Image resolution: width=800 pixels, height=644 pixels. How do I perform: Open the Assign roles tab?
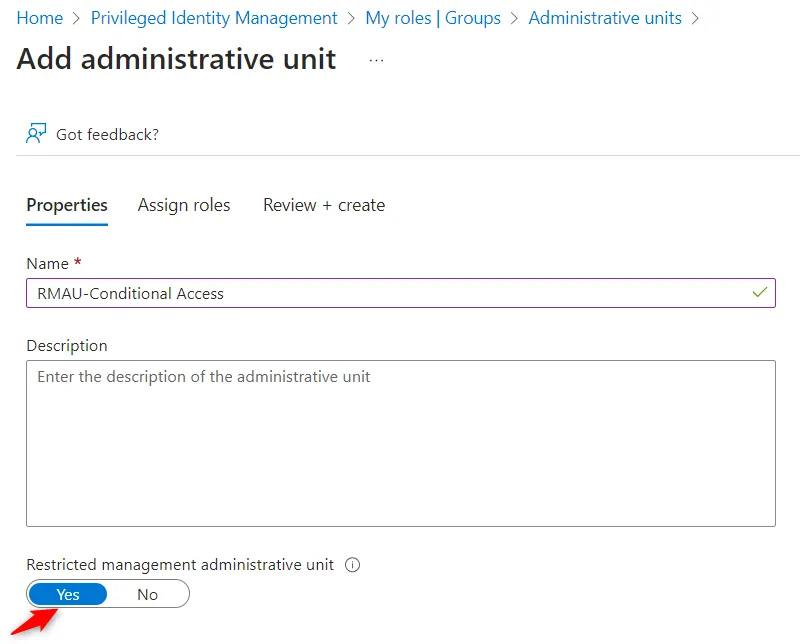184,205
